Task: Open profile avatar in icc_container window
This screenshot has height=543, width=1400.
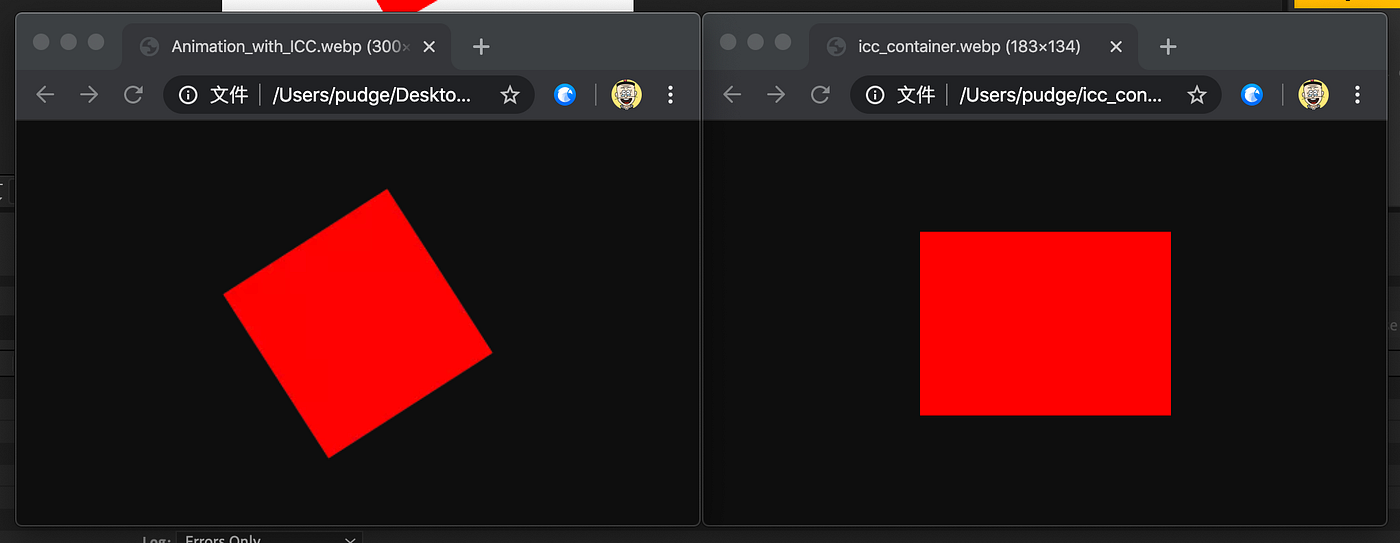Action: coord(1313,95)
